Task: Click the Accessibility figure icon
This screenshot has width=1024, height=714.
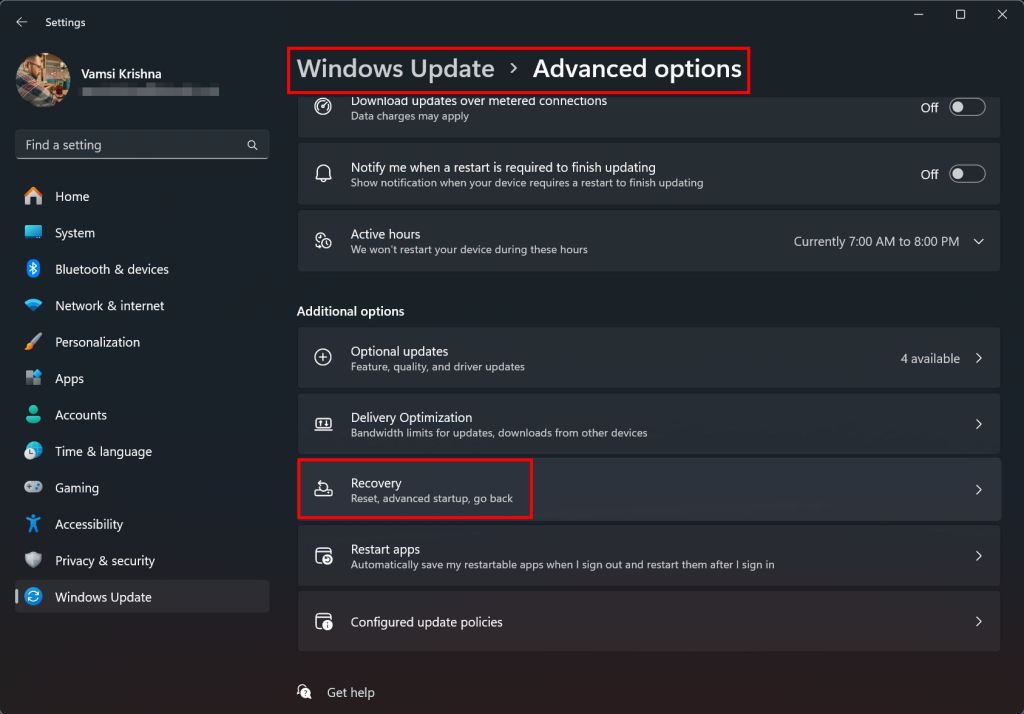Action: click(33, 524)
